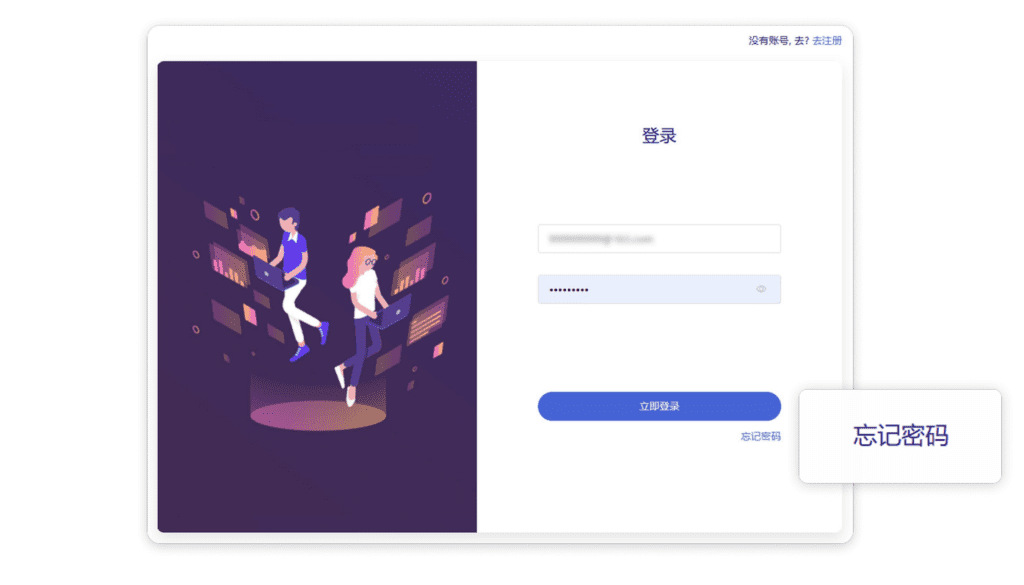Click the enlarged 忘记密码 callout card
The image size is (1024, 585).
tap(900, 436)
